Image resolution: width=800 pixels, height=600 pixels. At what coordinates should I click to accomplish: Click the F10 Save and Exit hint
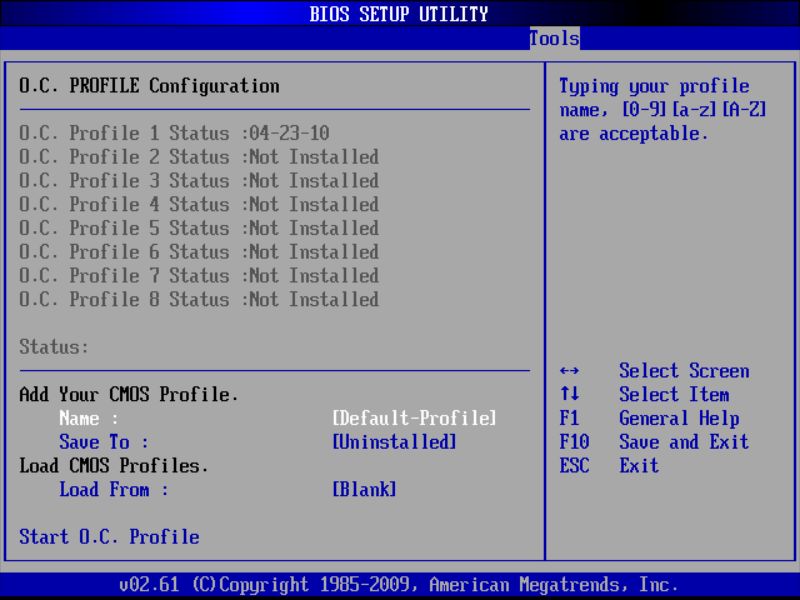point(655,442)
